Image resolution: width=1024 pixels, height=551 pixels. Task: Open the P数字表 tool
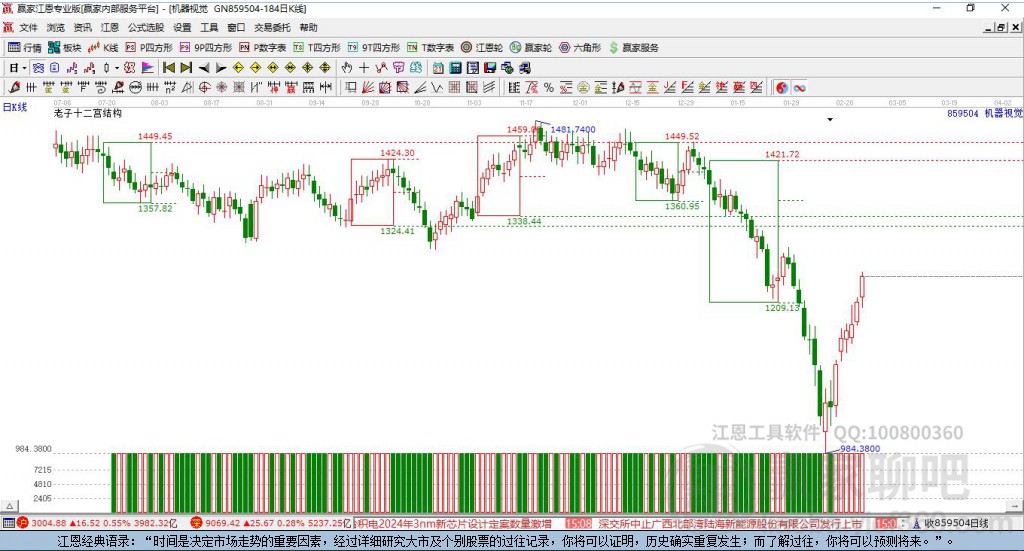pos(263,48)
